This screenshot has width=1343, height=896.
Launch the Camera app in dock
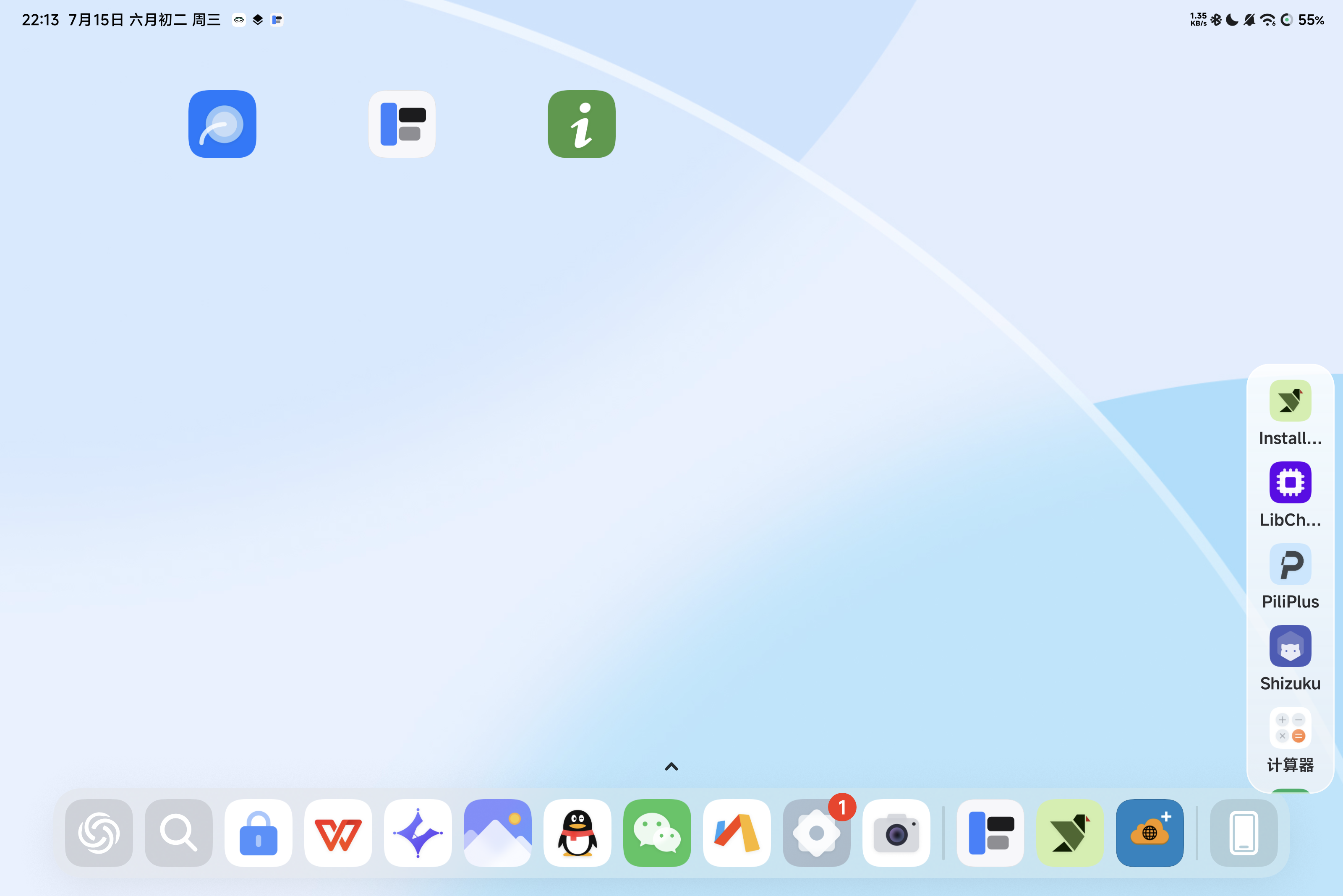point(896,833)
